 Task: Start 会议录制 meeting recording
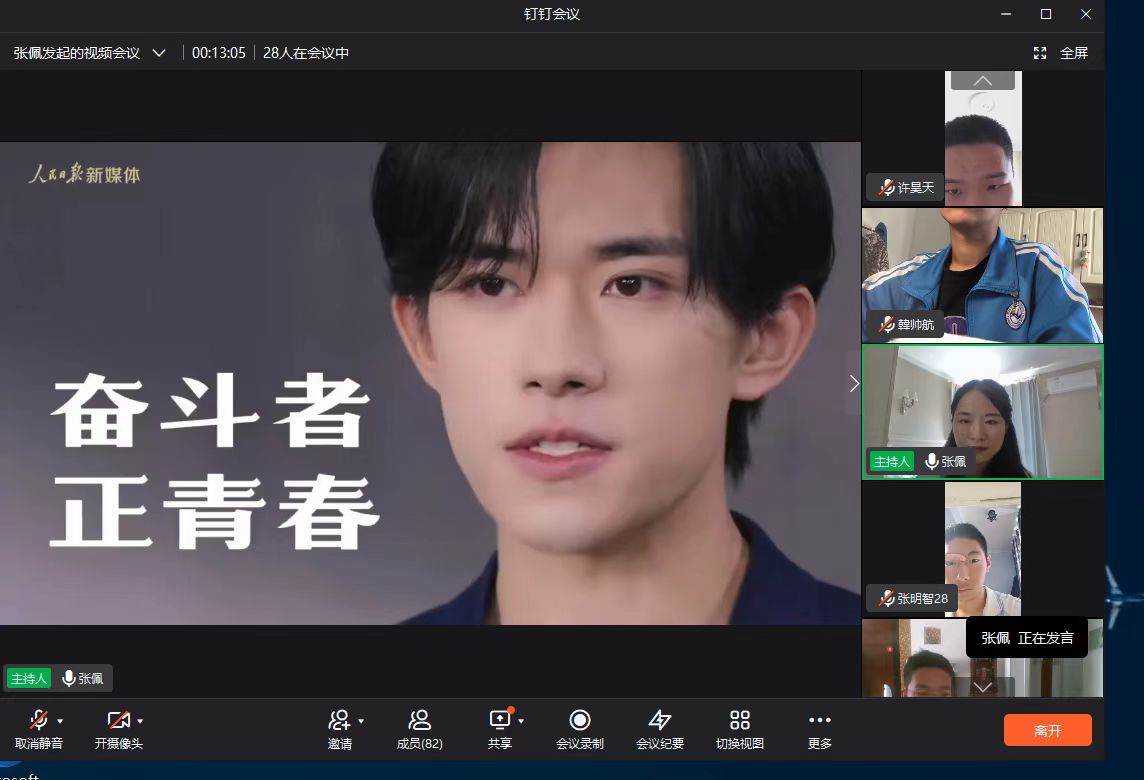pos(580,729)
